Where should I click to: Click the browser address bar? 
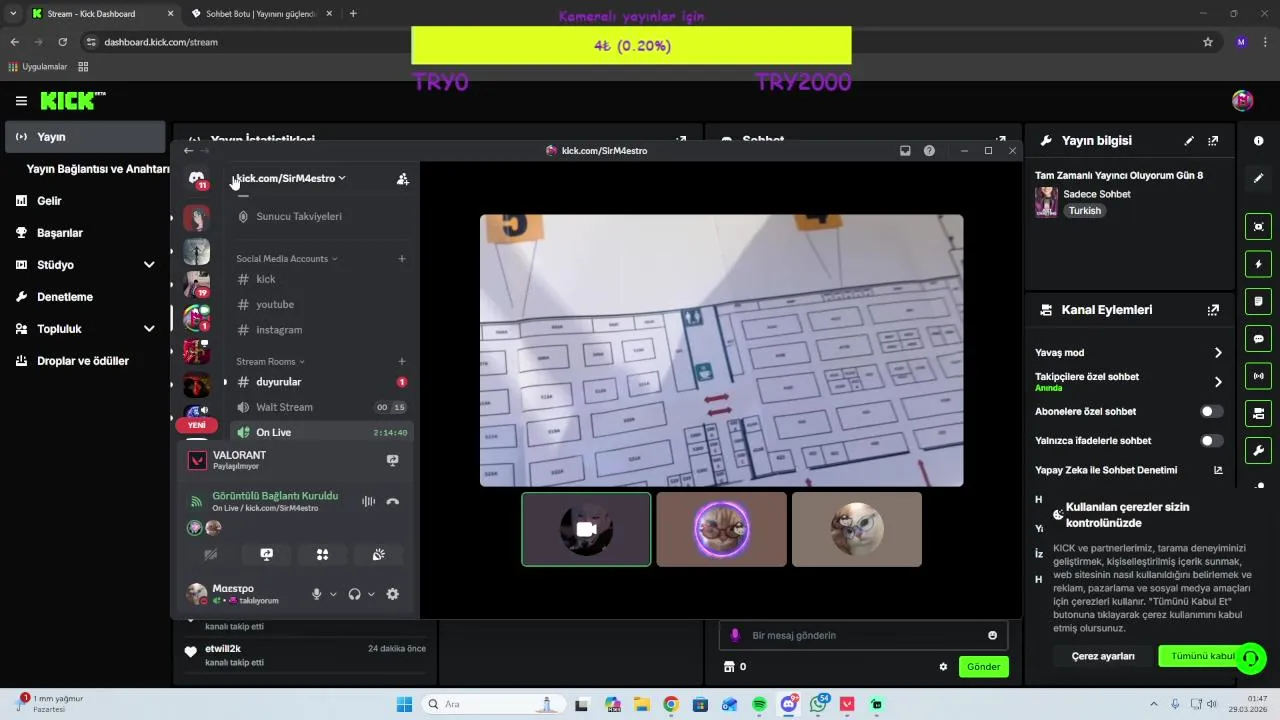(x=640, y=42)
